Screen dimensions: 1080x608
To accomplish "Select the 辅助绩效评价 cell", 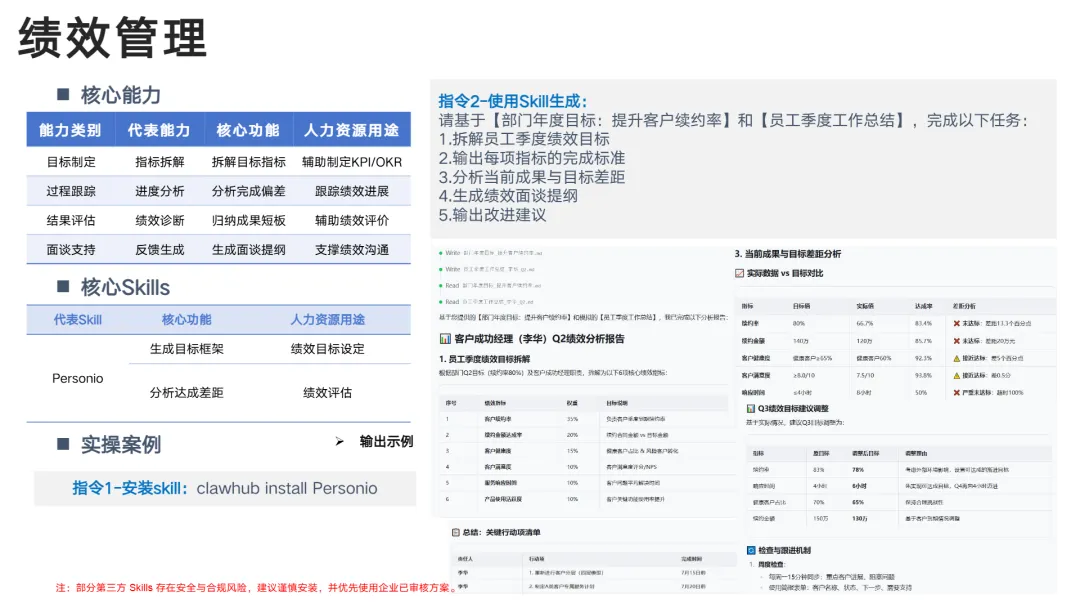I will point(352,220).
